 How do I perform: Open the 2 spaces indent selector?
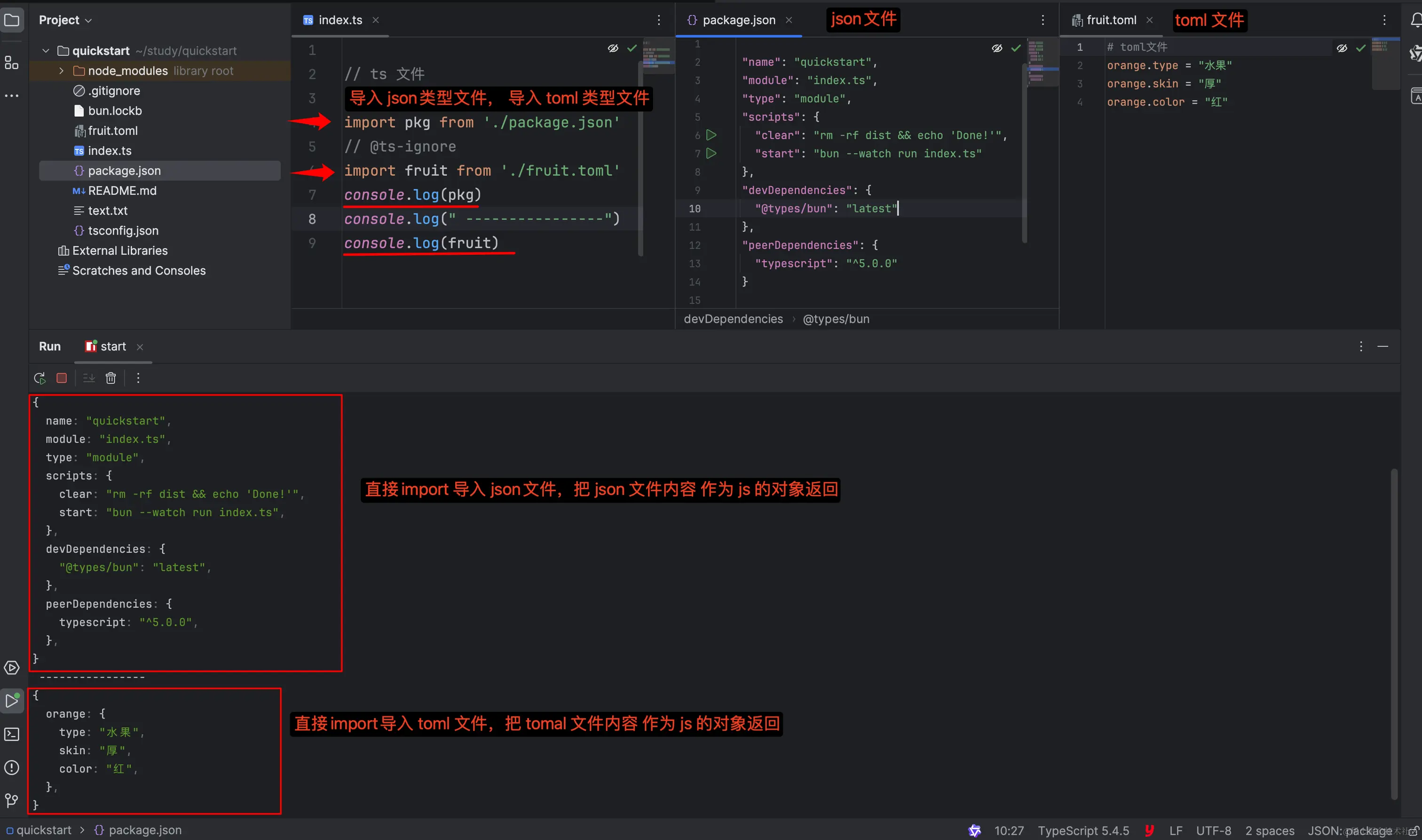coord(1270,831)
